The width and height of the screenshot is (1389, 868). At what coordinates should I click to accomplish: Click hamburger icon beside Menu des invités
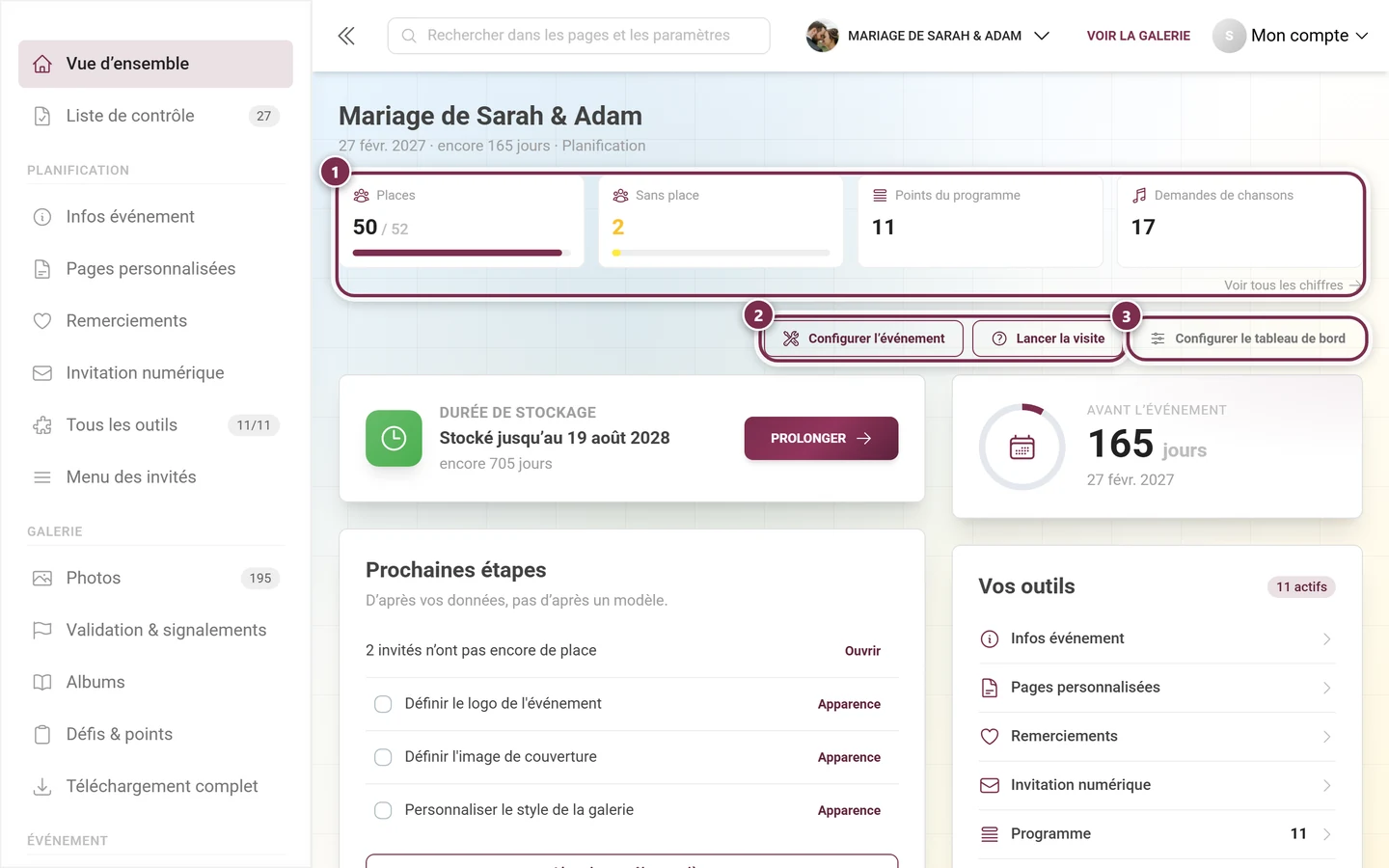click(x=42, y=477)
